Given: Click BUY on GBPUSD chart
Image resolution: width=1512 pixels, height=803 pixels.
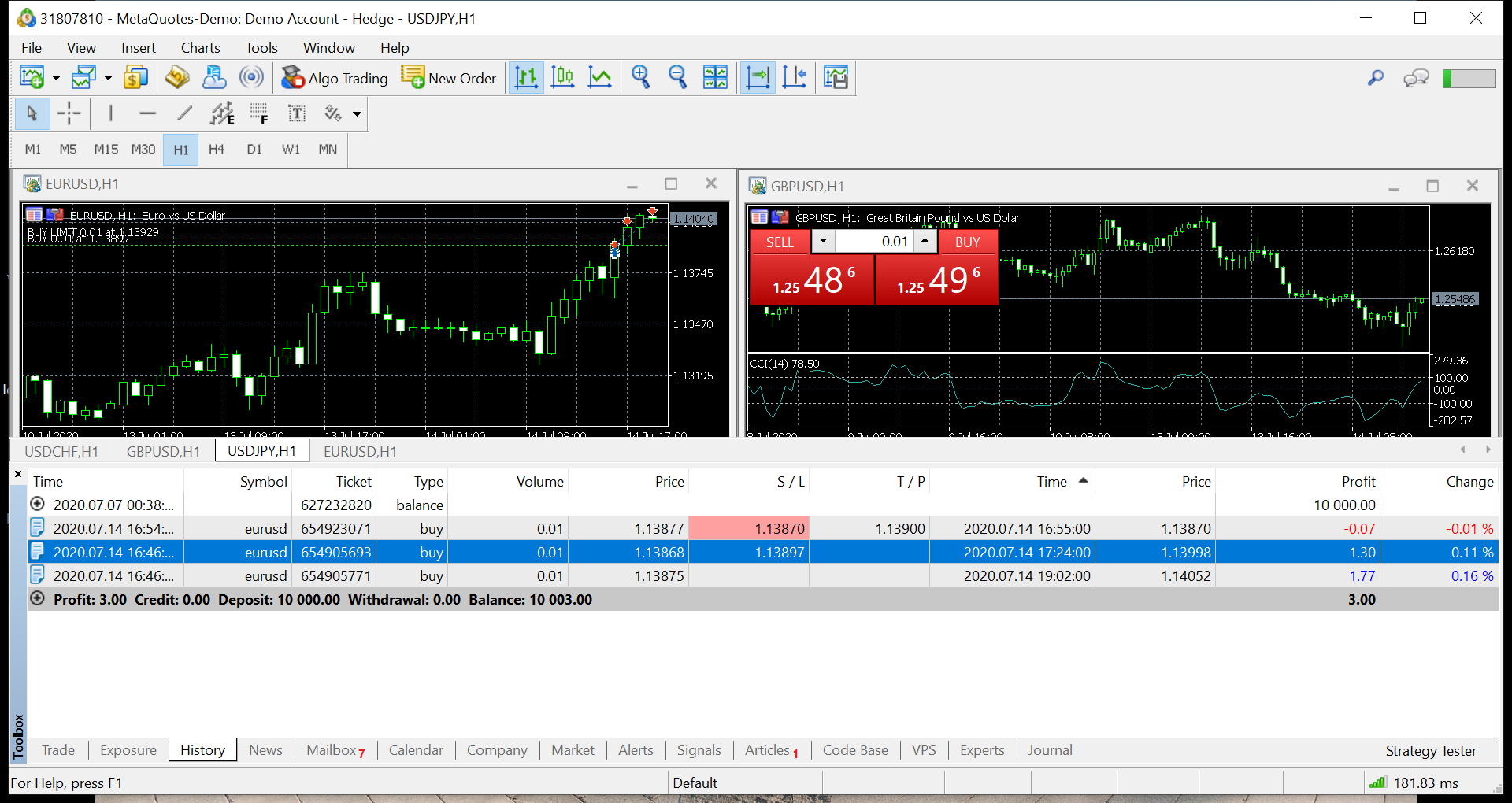Looking at the screenshot, I should pyautogui.click(x=967, y=242).
